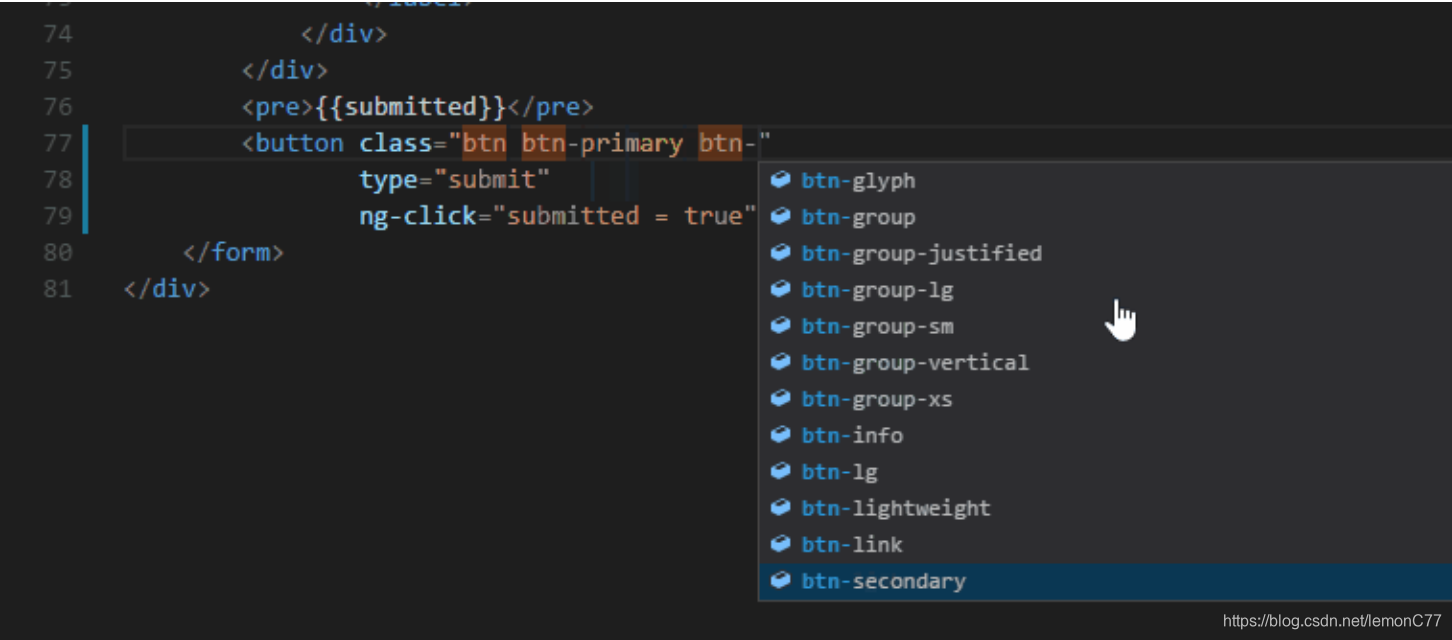Viewport: 1452px width, 640px height.
Task: Click the icon next to btn-group-justified
Action: 781,253
